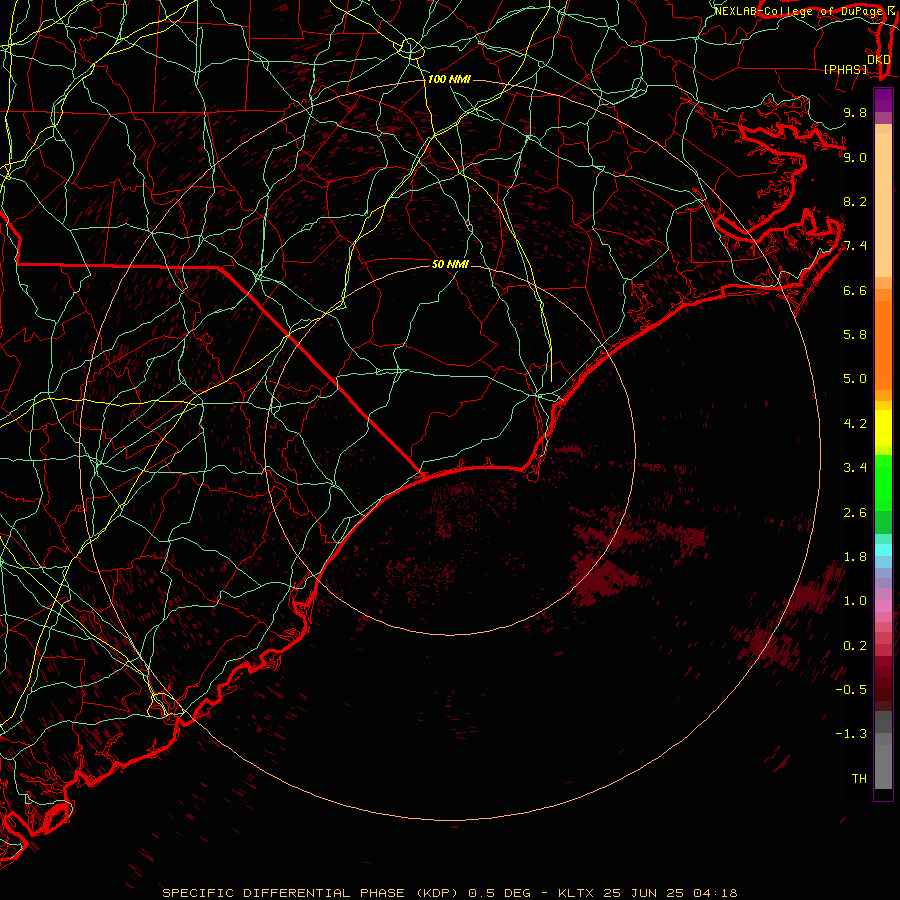
Task: Click the -0.5 scale value
Action: pos(851,690)
